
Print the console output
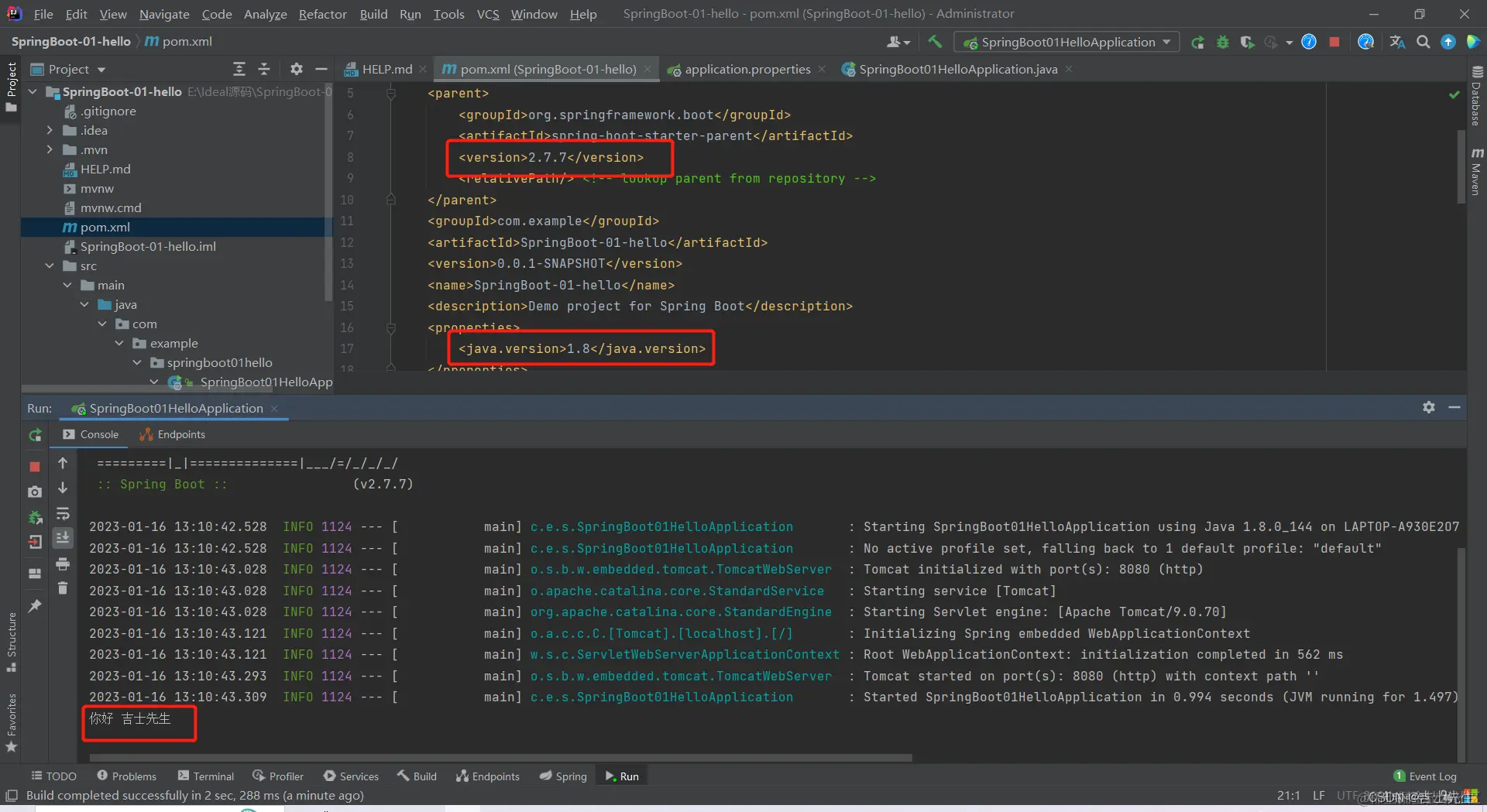[x=63, y=564]
